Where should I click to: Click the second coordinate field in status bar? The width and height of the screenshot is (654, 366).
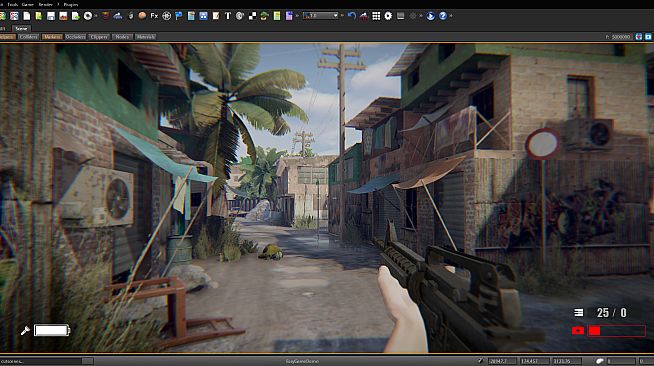tap(534, 361)
